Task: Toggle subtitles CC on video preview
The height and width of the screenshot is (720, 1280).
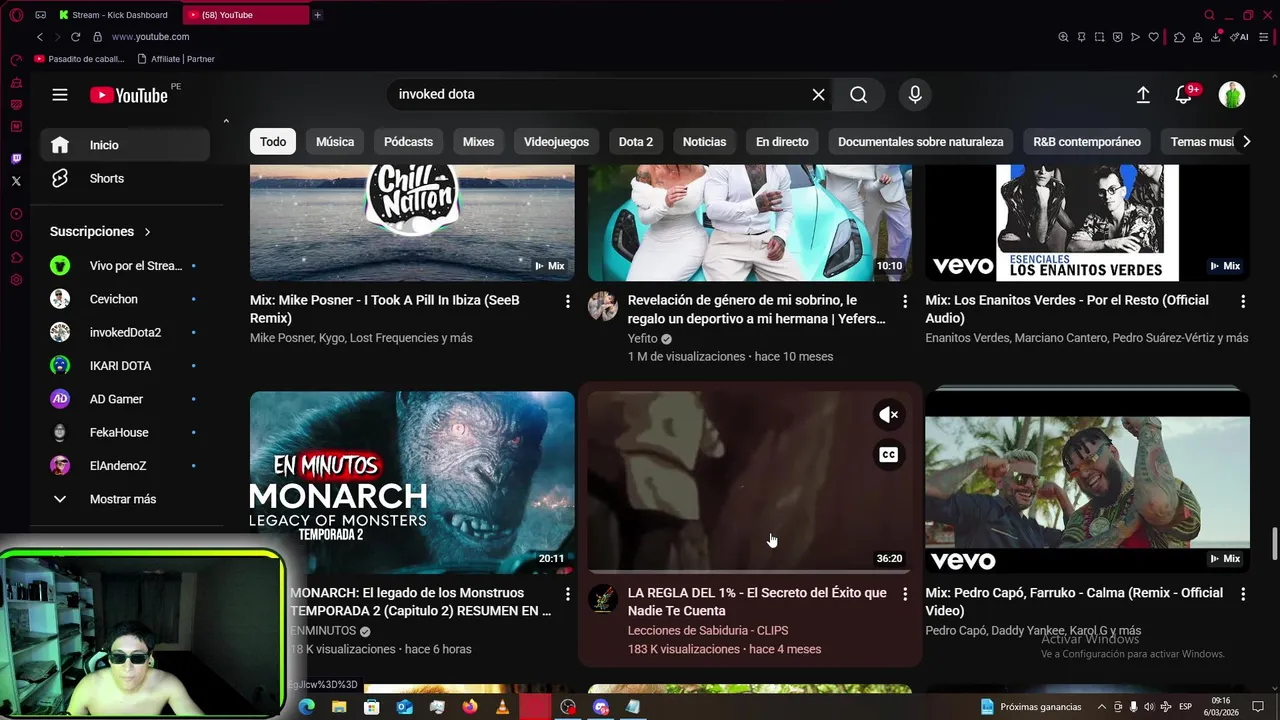Action: point(888,455)
